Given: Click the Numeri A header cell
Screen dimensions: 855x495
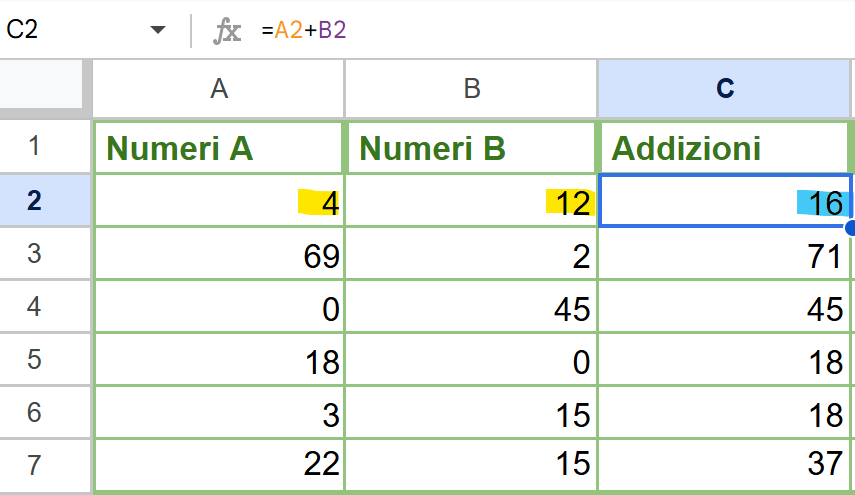Looking at the screenshot, I should pos(219,148).
